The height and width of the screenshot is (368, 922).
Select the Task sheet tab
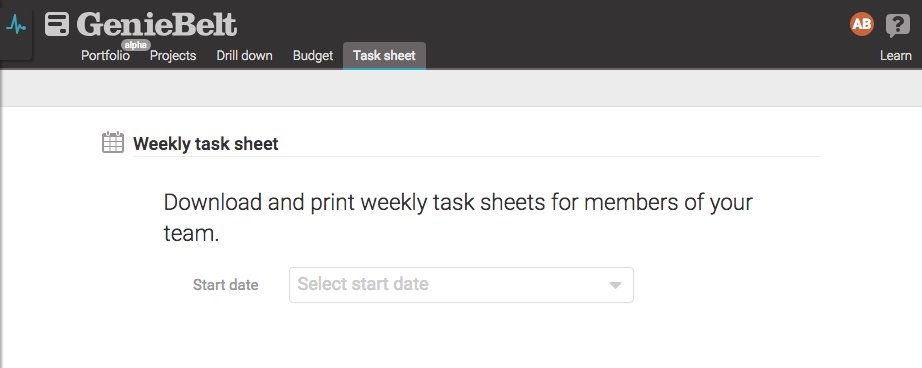point(385,56)
